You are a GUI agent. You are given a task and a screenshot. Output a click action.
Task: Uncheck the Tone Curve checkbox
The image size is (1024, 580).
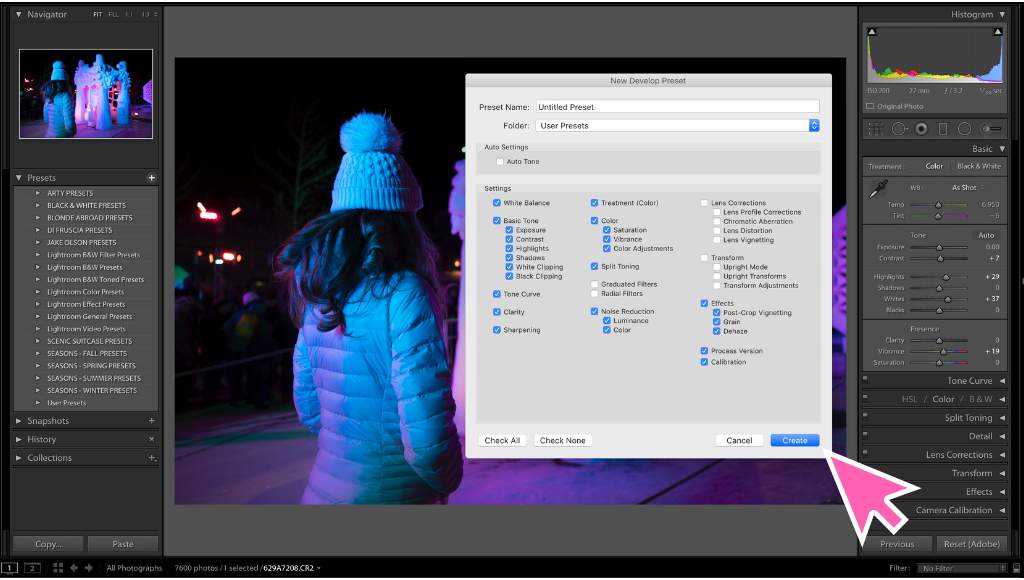click(x=497, y=295)
